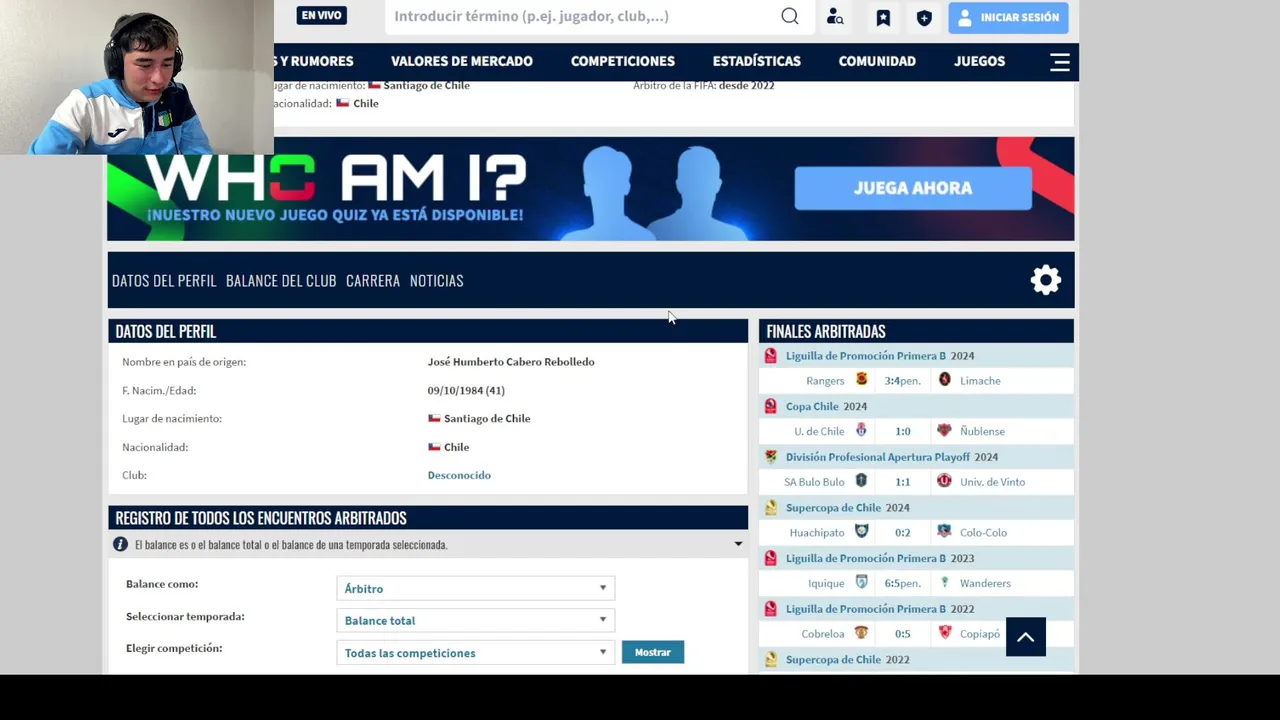
Task: Click the Univ. de Vinto team name
Action: [x=992, y=482]
